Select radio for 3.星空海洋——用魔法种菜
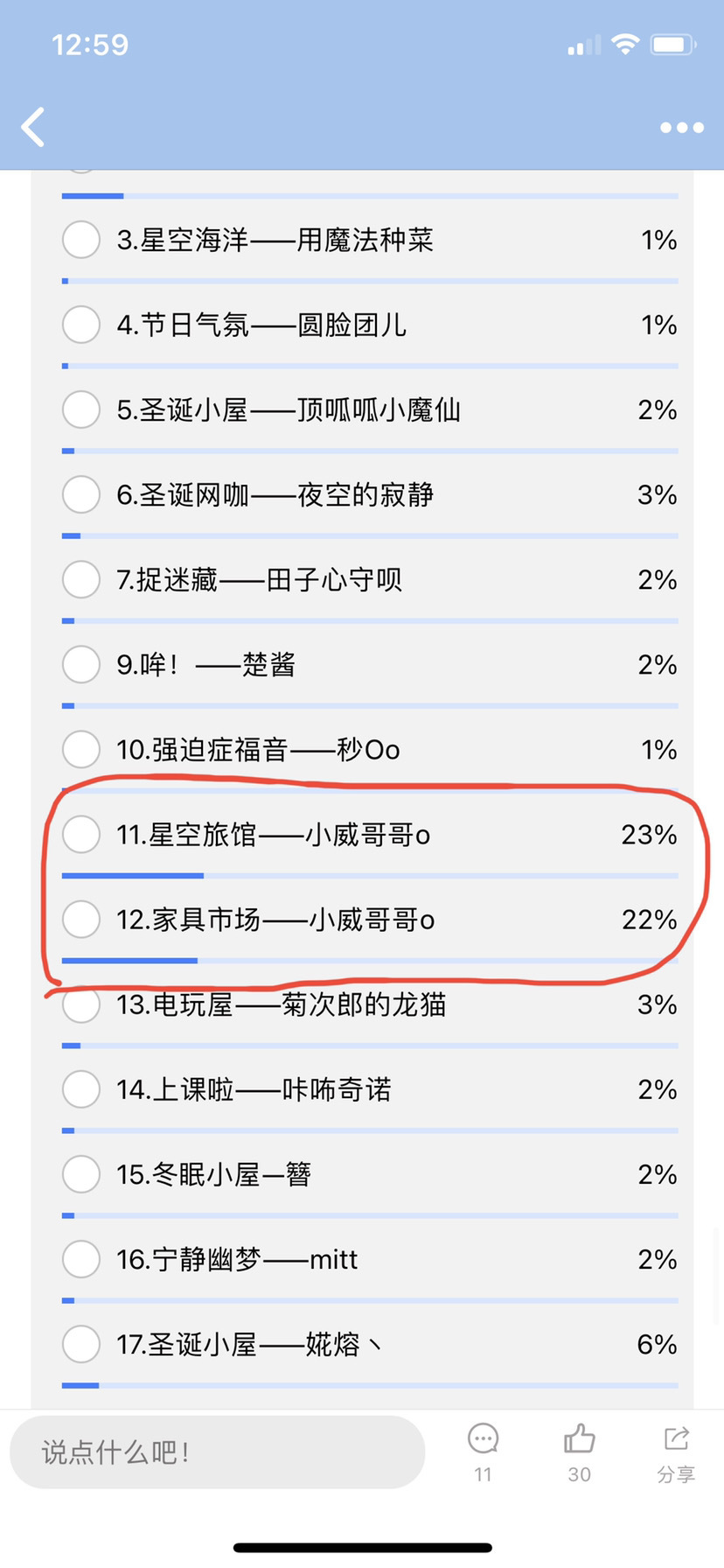 click(x=81, y=240)
